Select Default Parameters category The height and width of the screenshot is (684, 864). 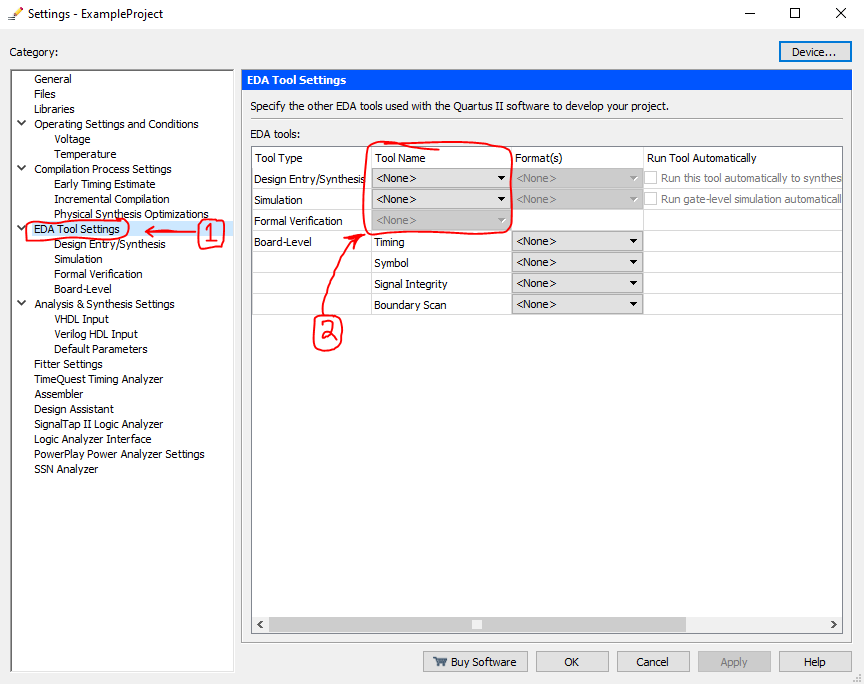click(101, 349)
